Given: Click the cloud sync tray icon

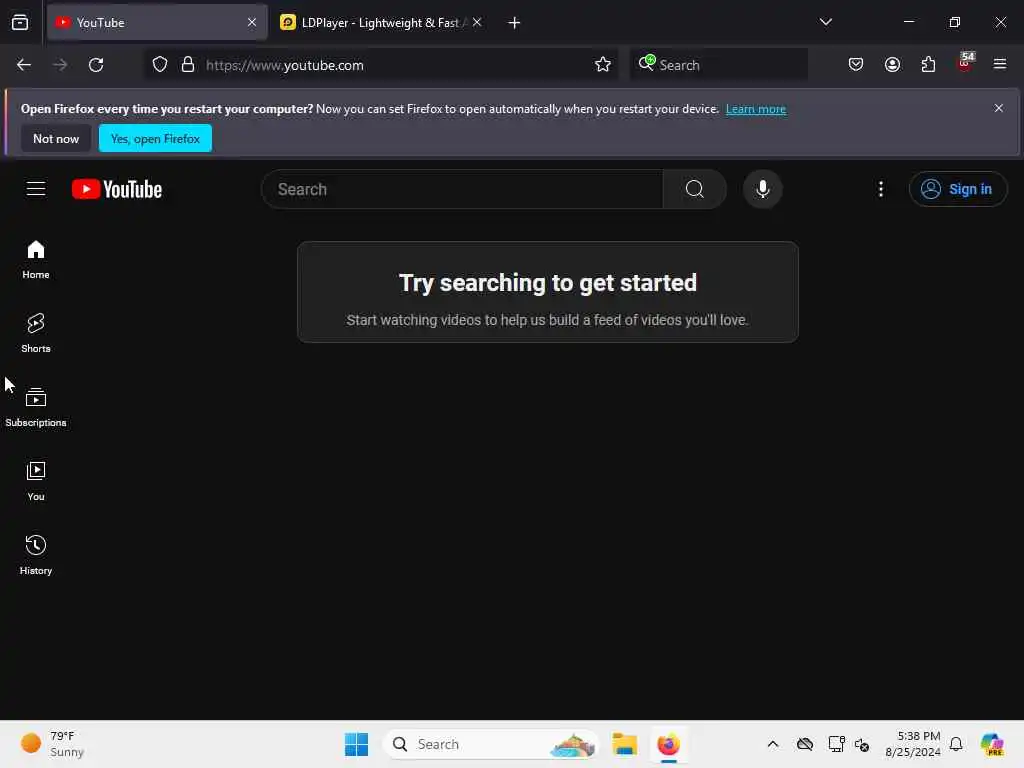Looking at the screenshot, I should click(805, 744).
